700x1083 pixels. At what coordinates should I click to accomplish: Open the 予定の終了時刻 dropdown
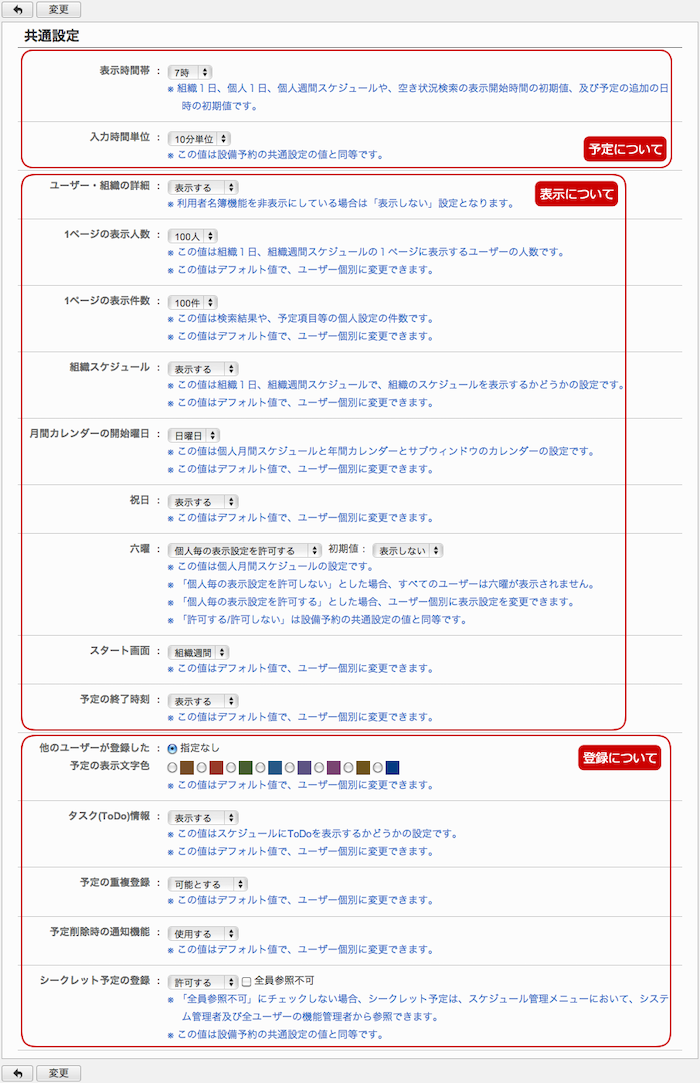203,701
